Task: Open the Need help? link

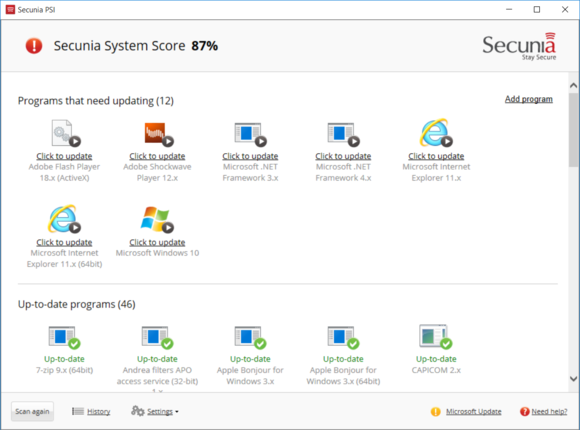Action: (x=549, y=411)
